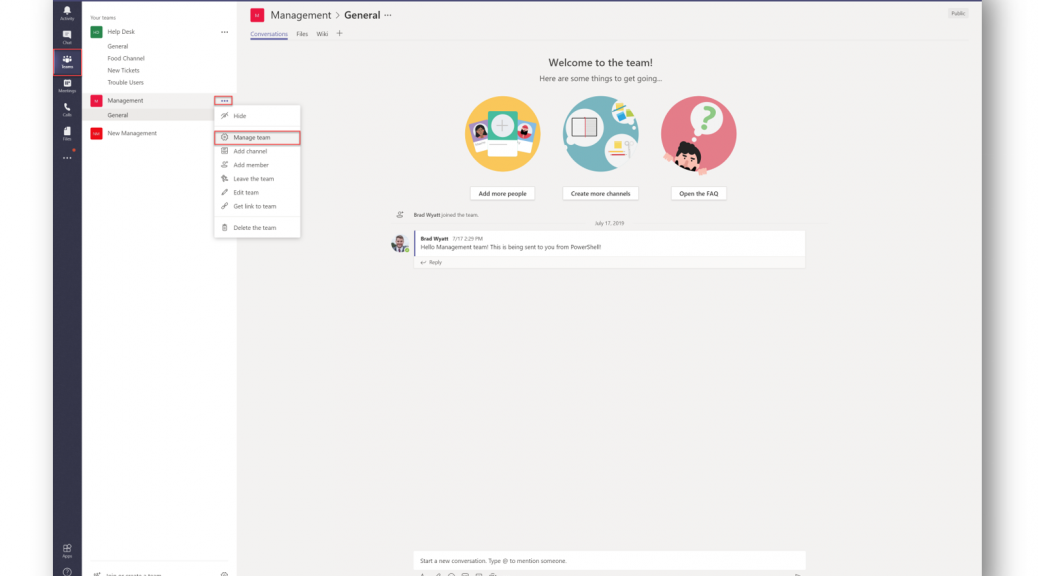Click the sender name Brad Wyatt
The width and height of the screenshot is (1038, 576).
pyautogui.click(x=434, y=239)
